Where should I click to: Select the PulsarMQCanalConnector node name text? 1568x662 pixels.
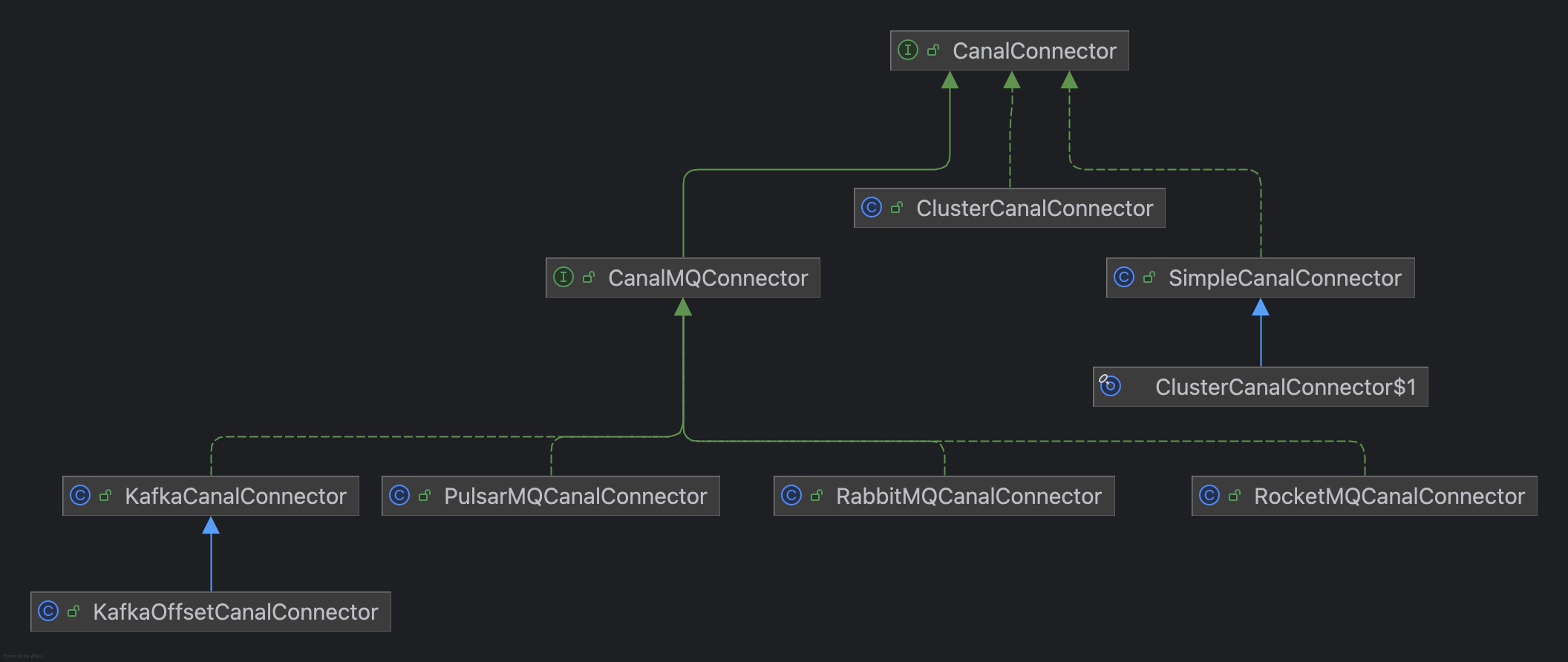tap(575, 496)
